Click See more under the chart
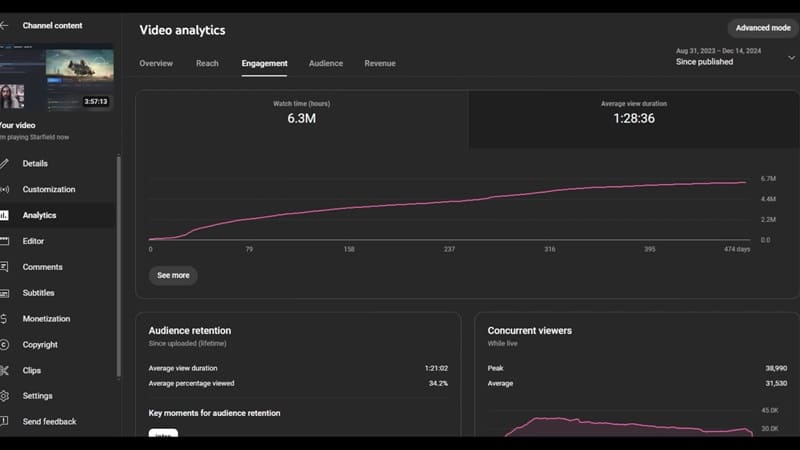 173,275
